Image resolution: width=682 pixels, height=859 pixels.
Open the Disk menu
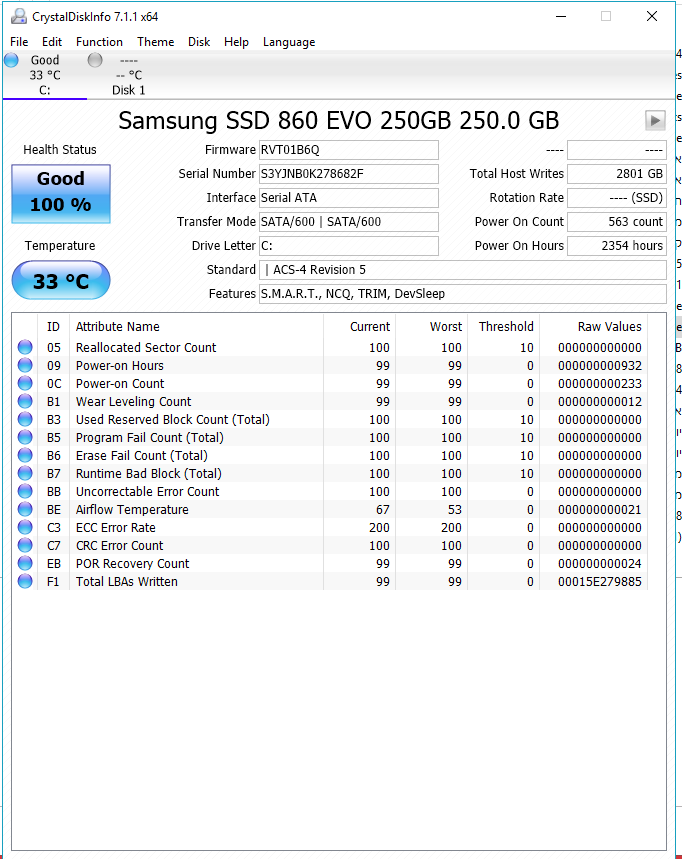click(x=199, y=42)
